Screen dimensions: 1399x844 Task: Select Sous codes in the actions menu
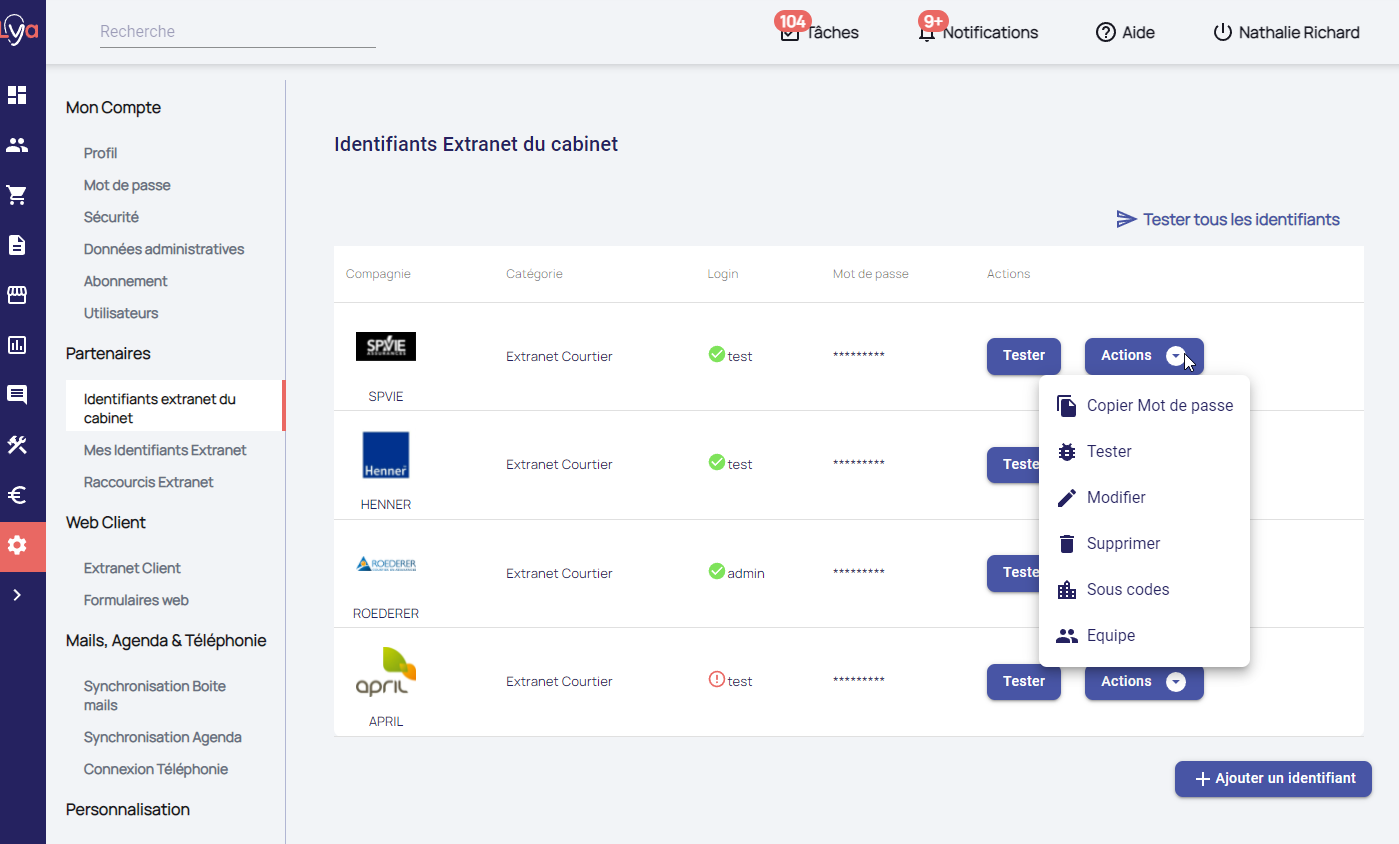tap(1127, 590)
